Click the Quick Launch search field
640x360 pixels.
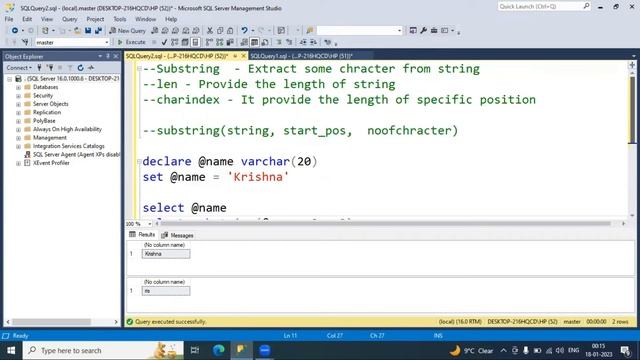point(540,6)
